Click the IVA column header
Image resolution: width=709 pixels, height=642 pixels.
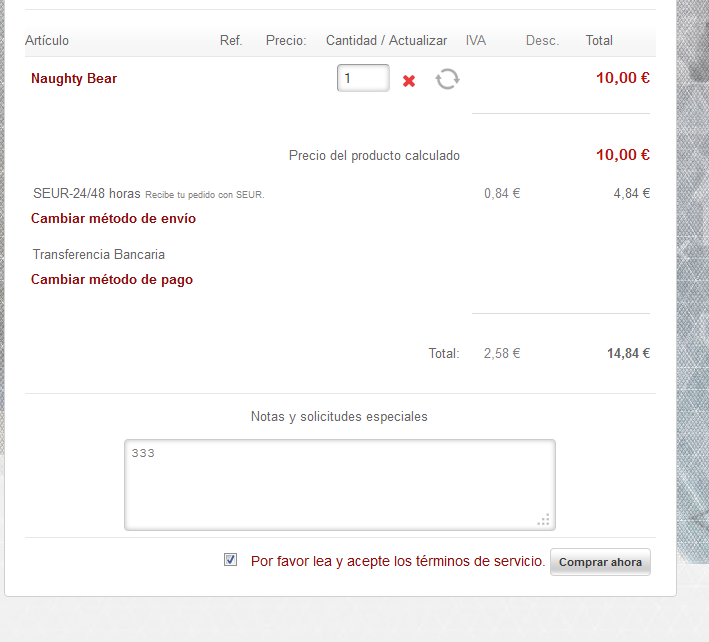(x=476, y=41)
